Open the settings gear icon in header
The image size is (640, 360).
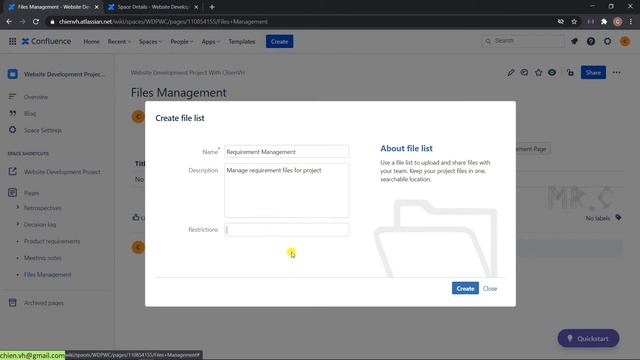pyautogui.click(x=607, y=41)
